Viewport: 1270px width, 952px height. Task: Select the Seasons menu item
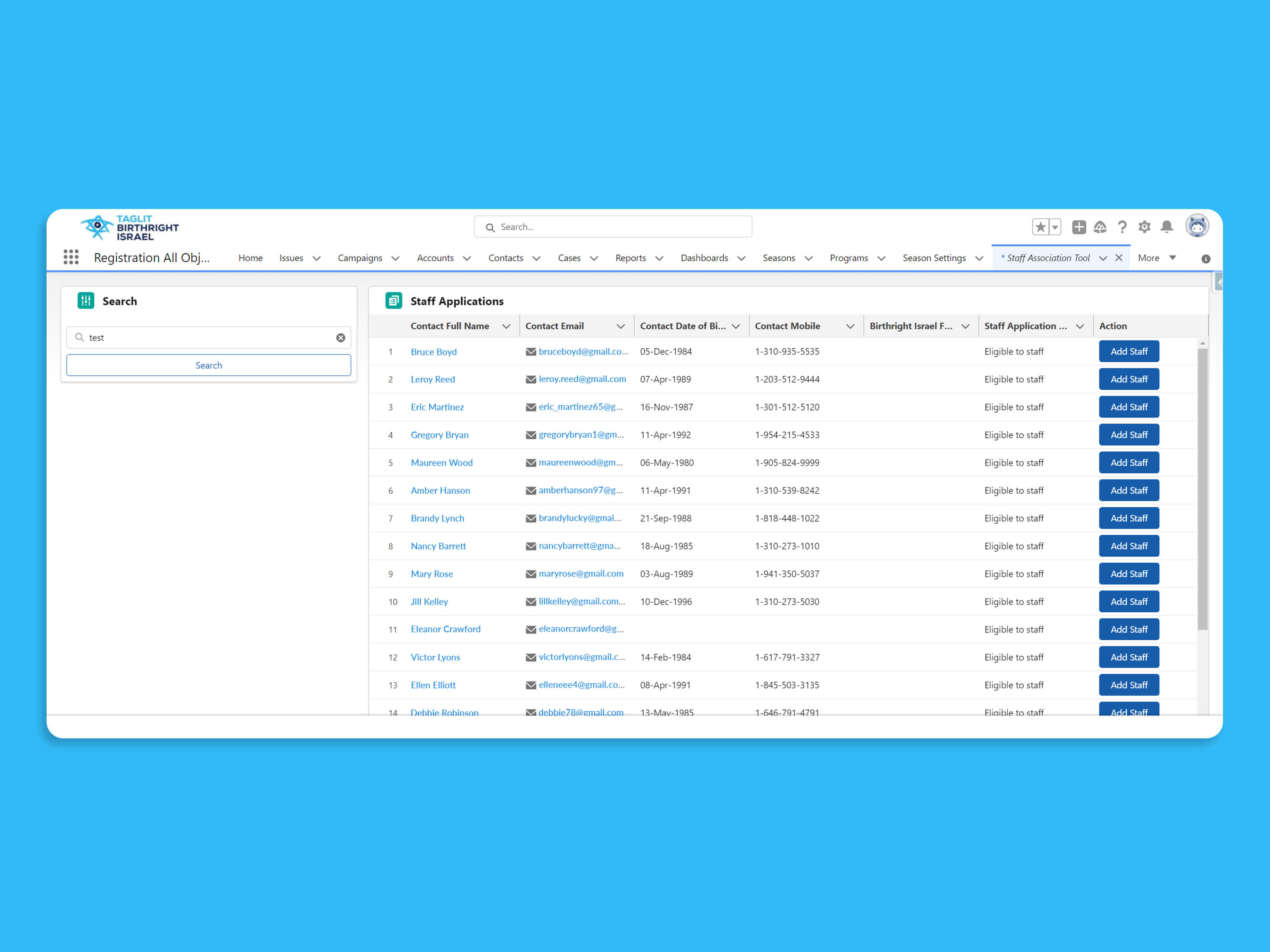pyautogui.click(x=779, y=258)
